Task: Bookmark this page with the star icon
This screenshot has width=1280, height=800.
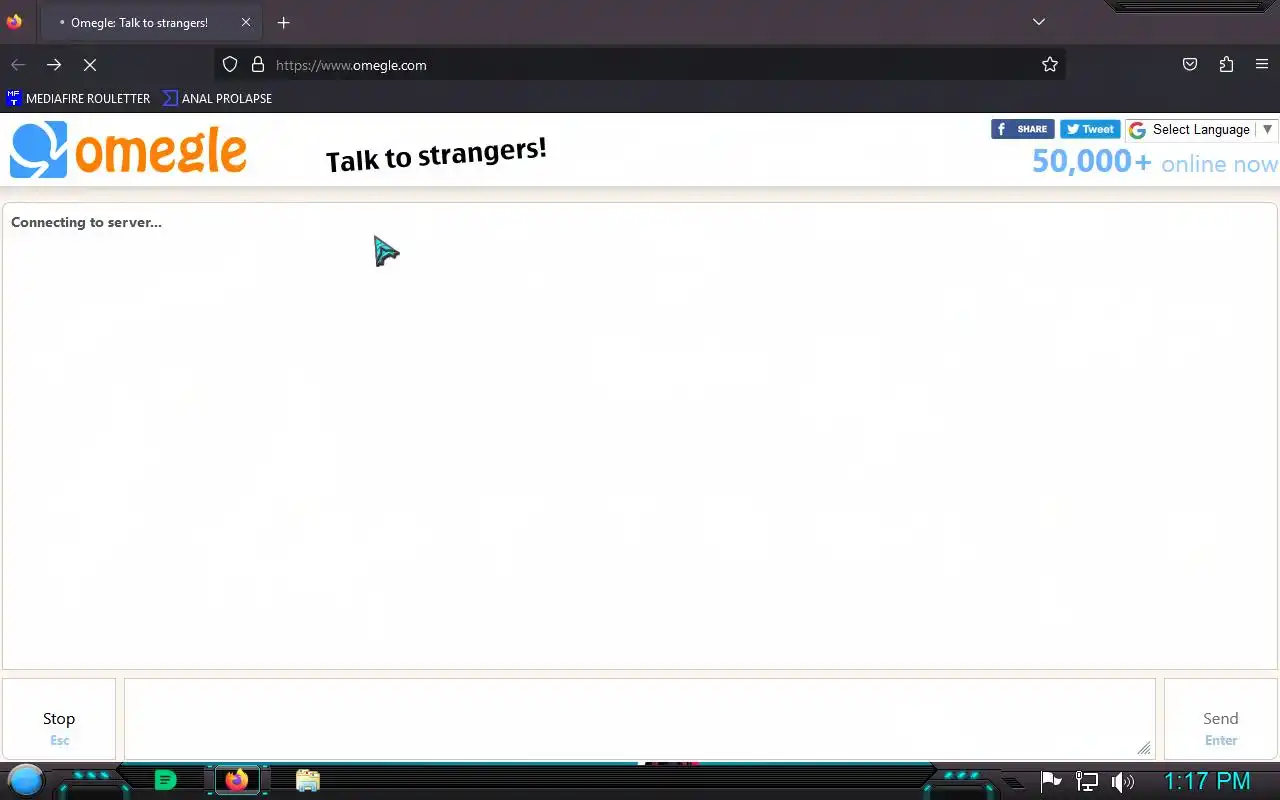Action: (x=1050, y=65)
